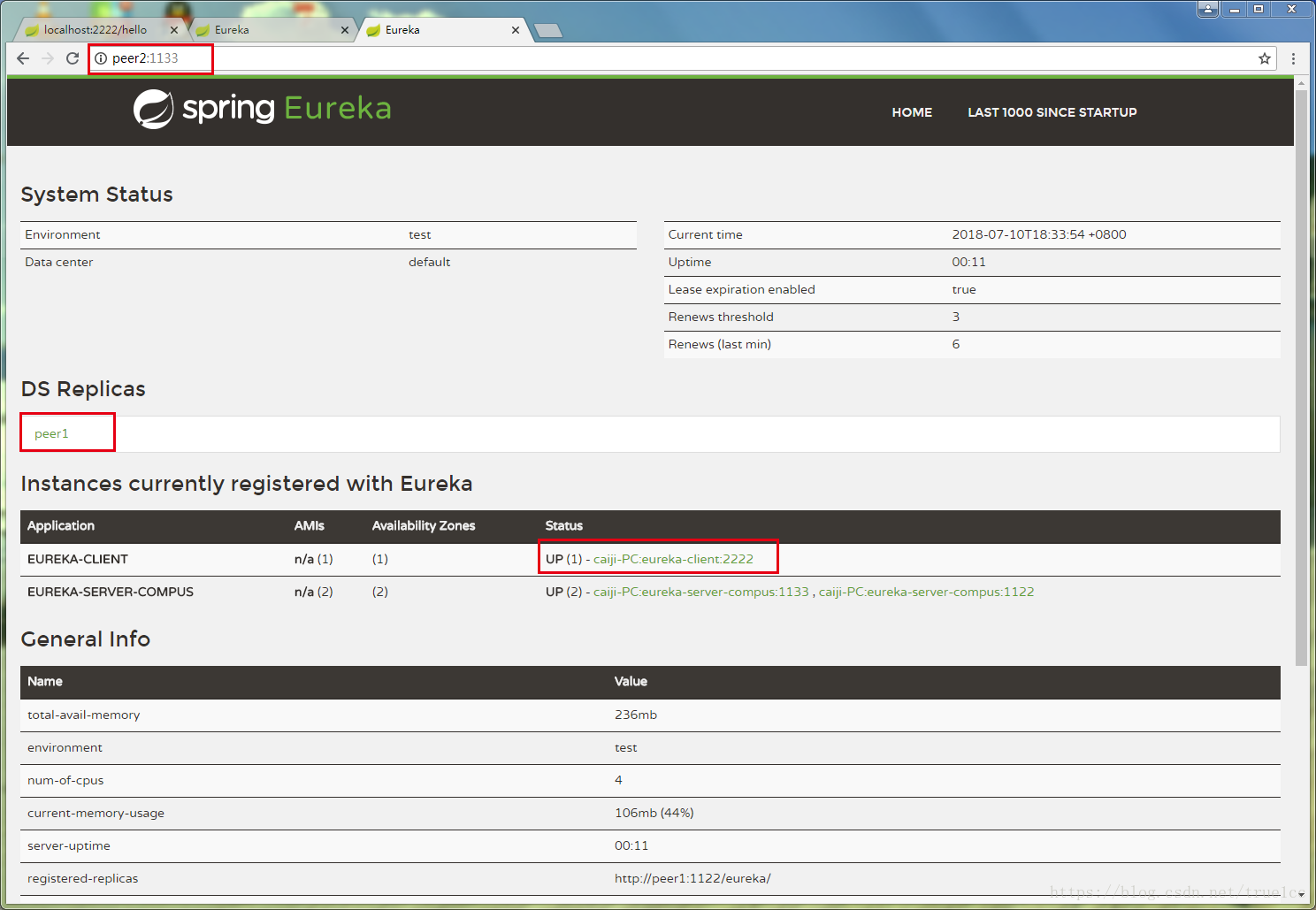Reload the page with the refresh icon

73,58
